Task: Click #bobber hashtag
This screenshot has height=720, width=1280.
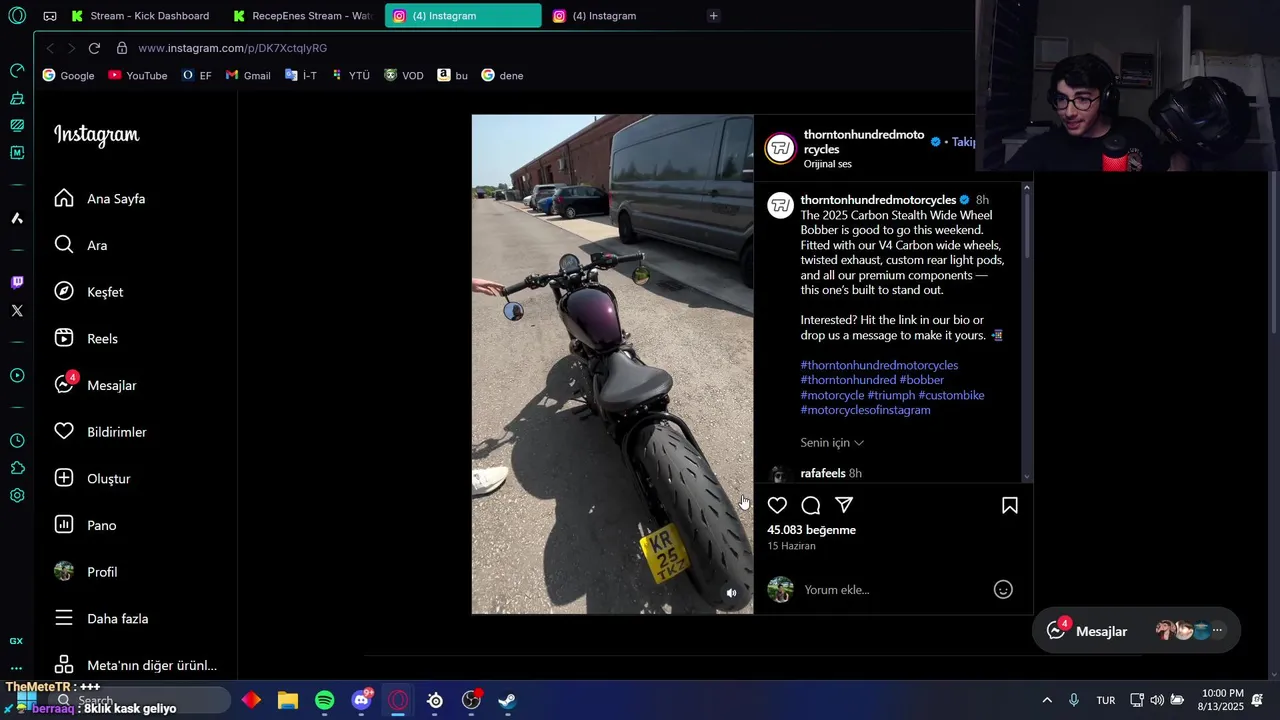Action: click(x=921, y=380)
